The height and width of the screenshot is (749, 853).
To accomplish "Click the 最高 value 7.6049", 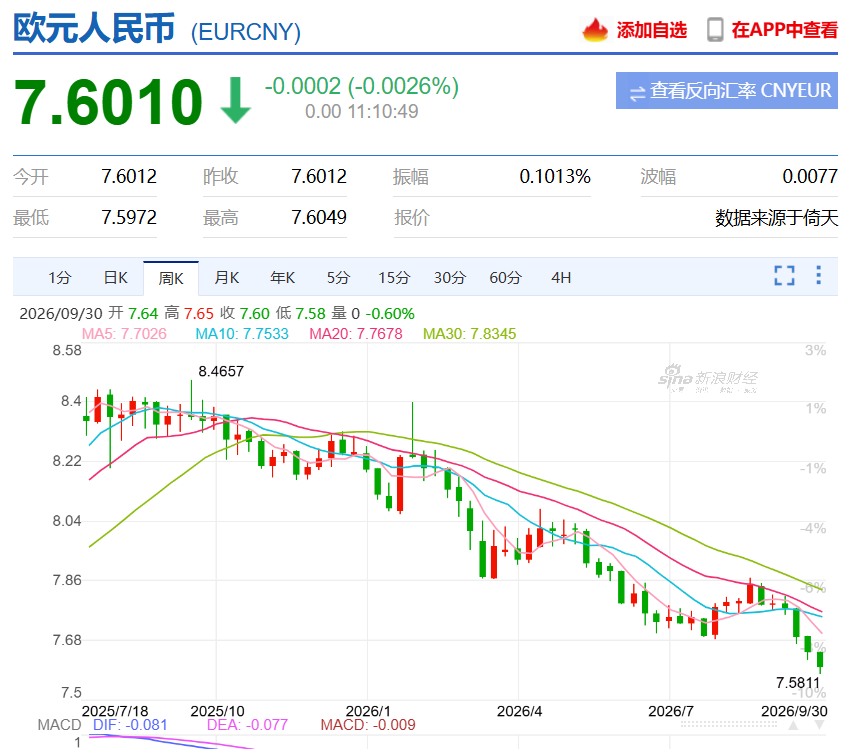I will pos(319,218).
